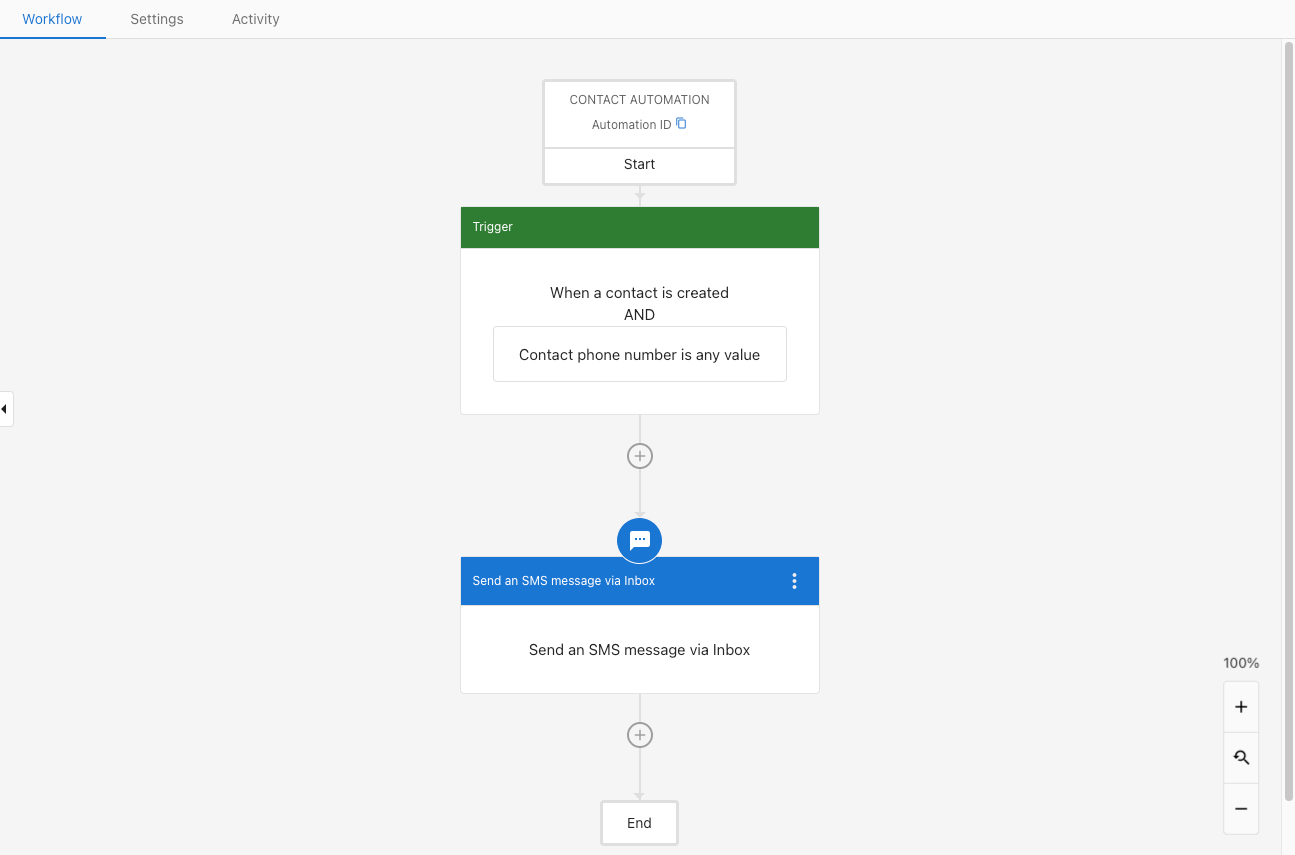Click the green Trigger header bar
Viewport: 1295px width, 855px height.
coord(639,227)
